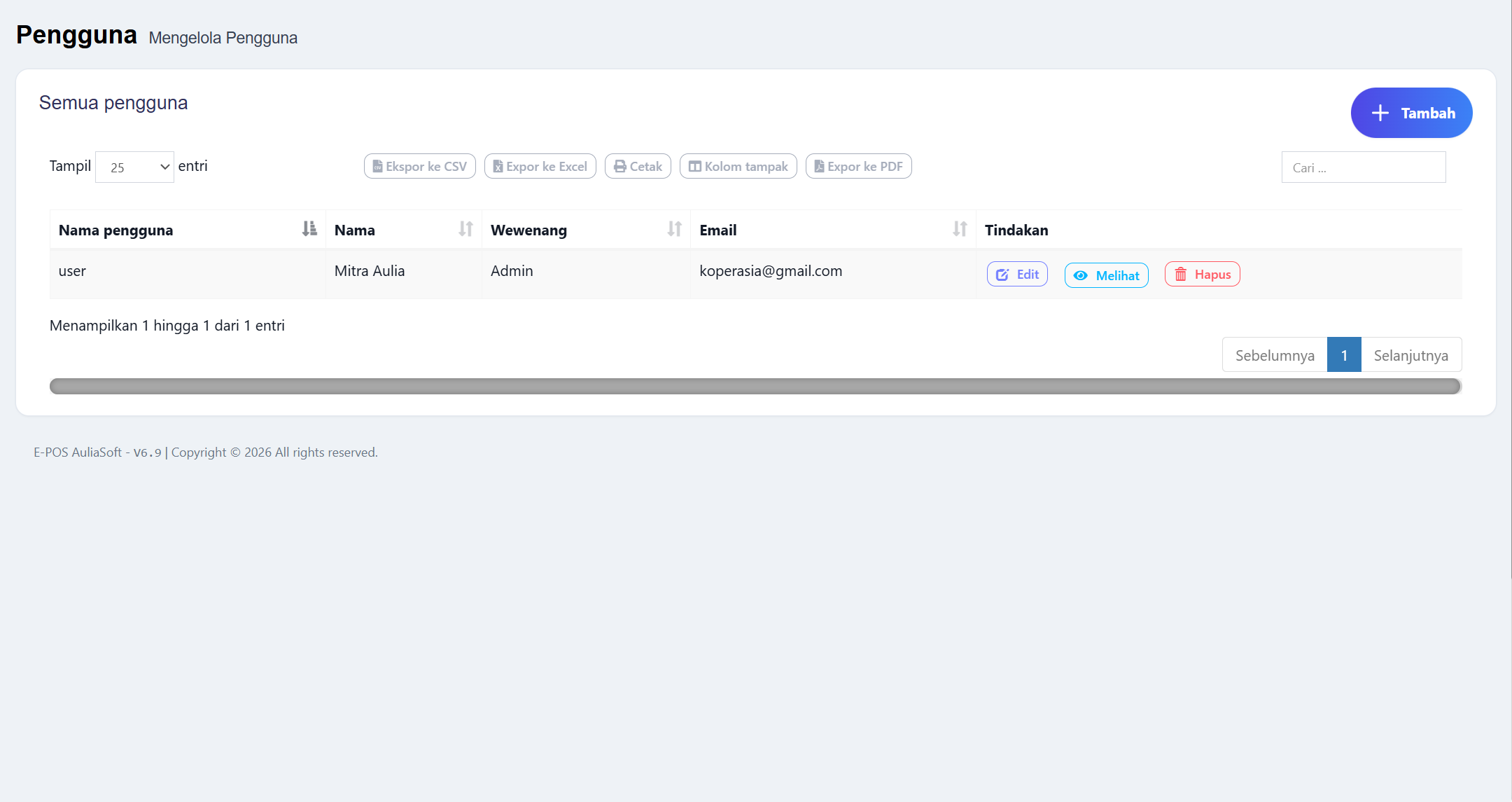Screen dimensions: 1512x802
Task: Click the sort arrows in Email column
Action: click(960, 228)
